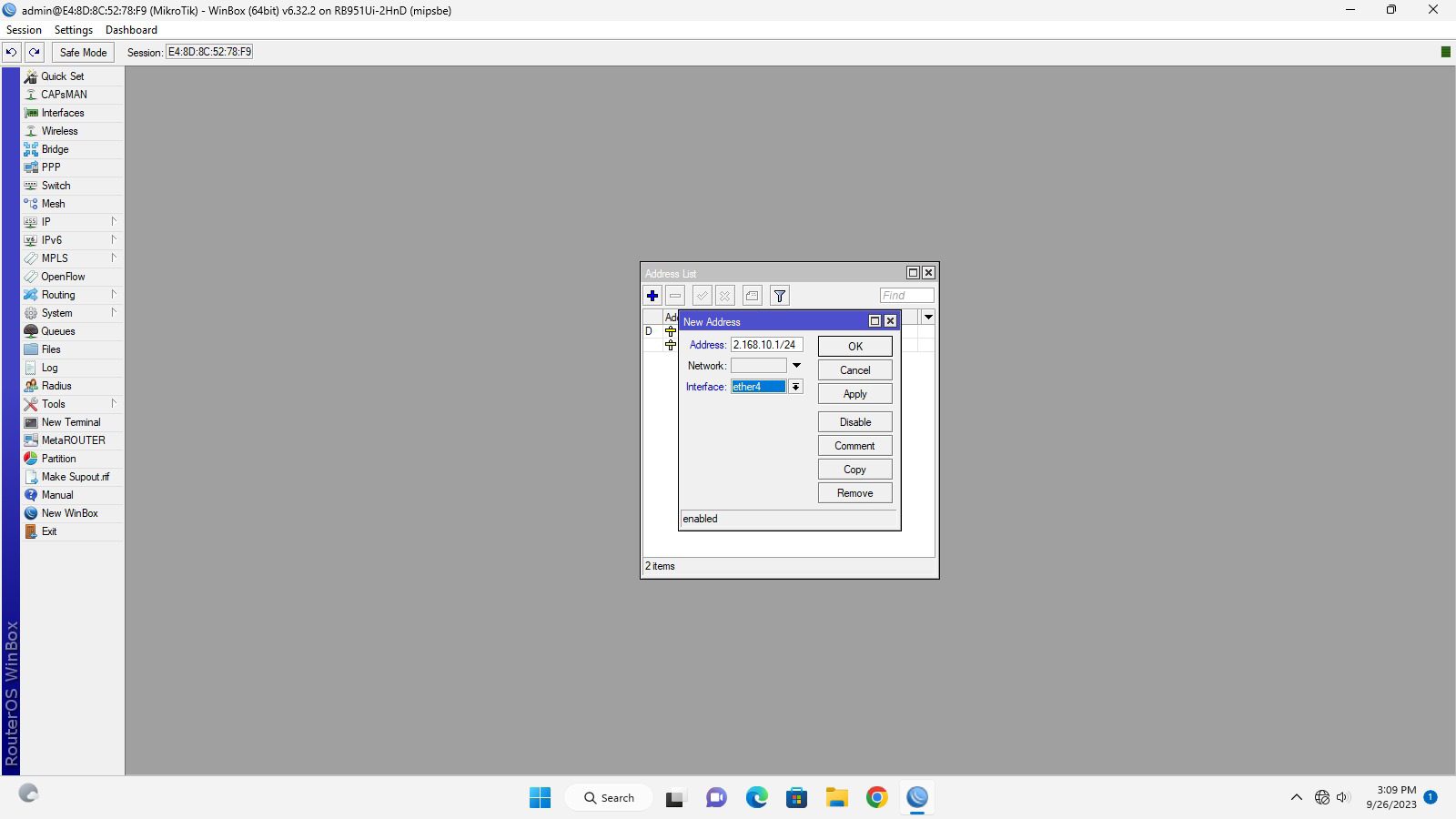Open Mesh in sidebar
Viewport: 1456px width, 819px height.
point(72,204)
